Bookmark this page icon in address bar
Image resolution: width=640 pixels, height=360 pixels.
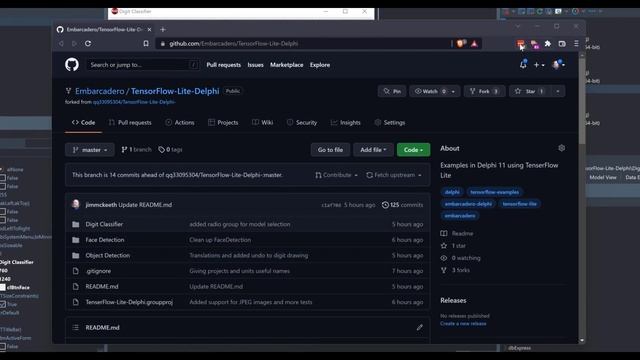click(146, 43)
